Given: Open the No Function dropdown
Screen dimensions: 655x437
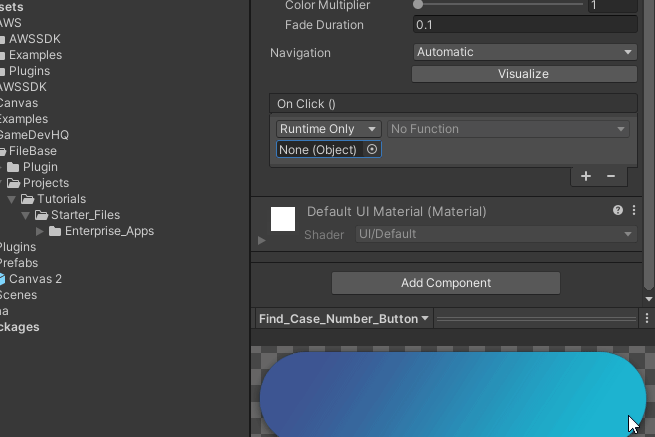Looking at the screenshot, I should 508,129.
